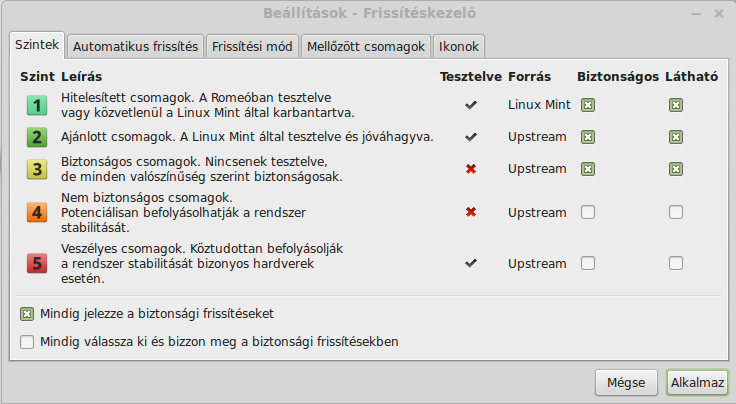Enable Látható checkbox for level 5
This screenshot has width=736, height=404.
click(x=676, y=263)
